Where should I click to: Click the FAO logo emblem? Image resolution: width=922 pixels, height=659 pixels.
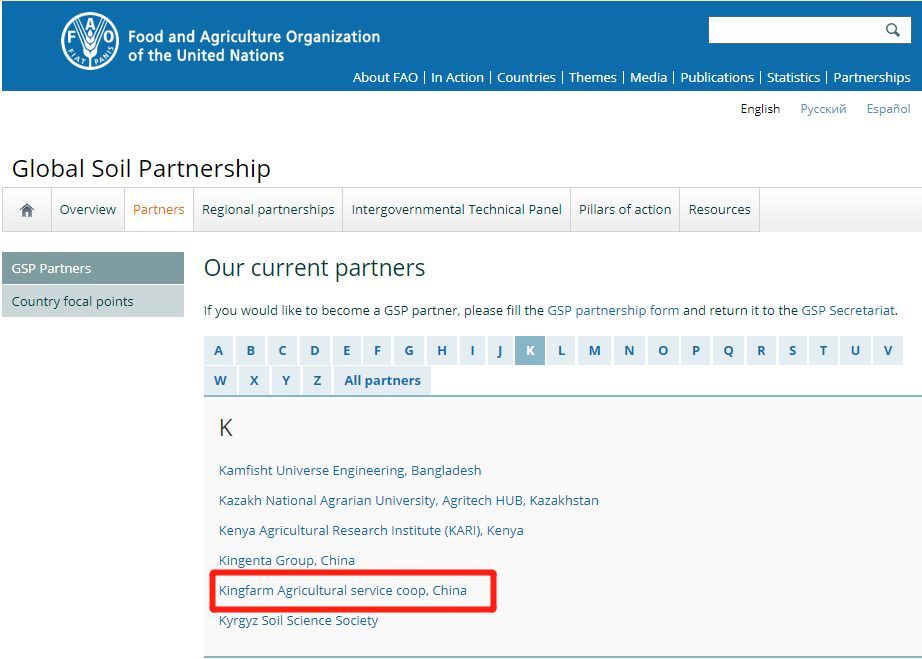coord(90,41)
